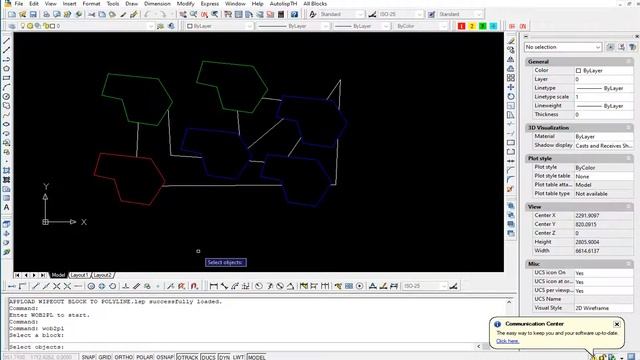Click the Open file icon
The width and height of the screenshot is (640, 360).
pos(22,14)
